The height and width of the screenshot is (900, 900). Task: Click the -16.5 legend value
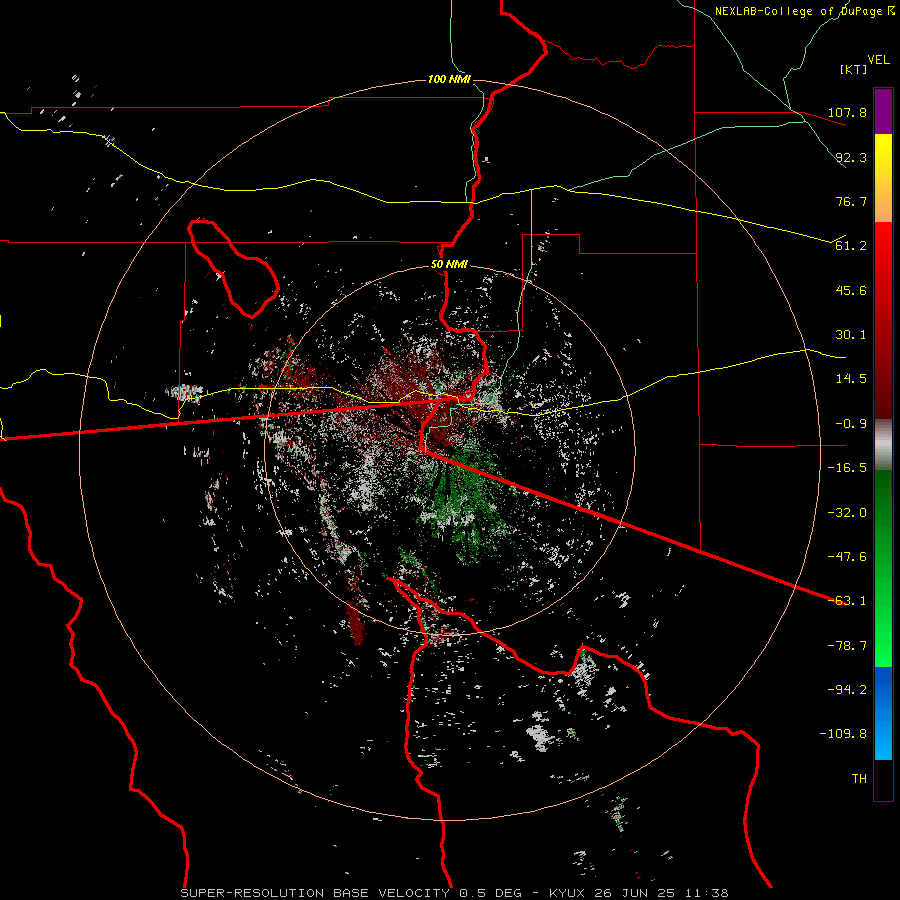[x=847, y=468]
